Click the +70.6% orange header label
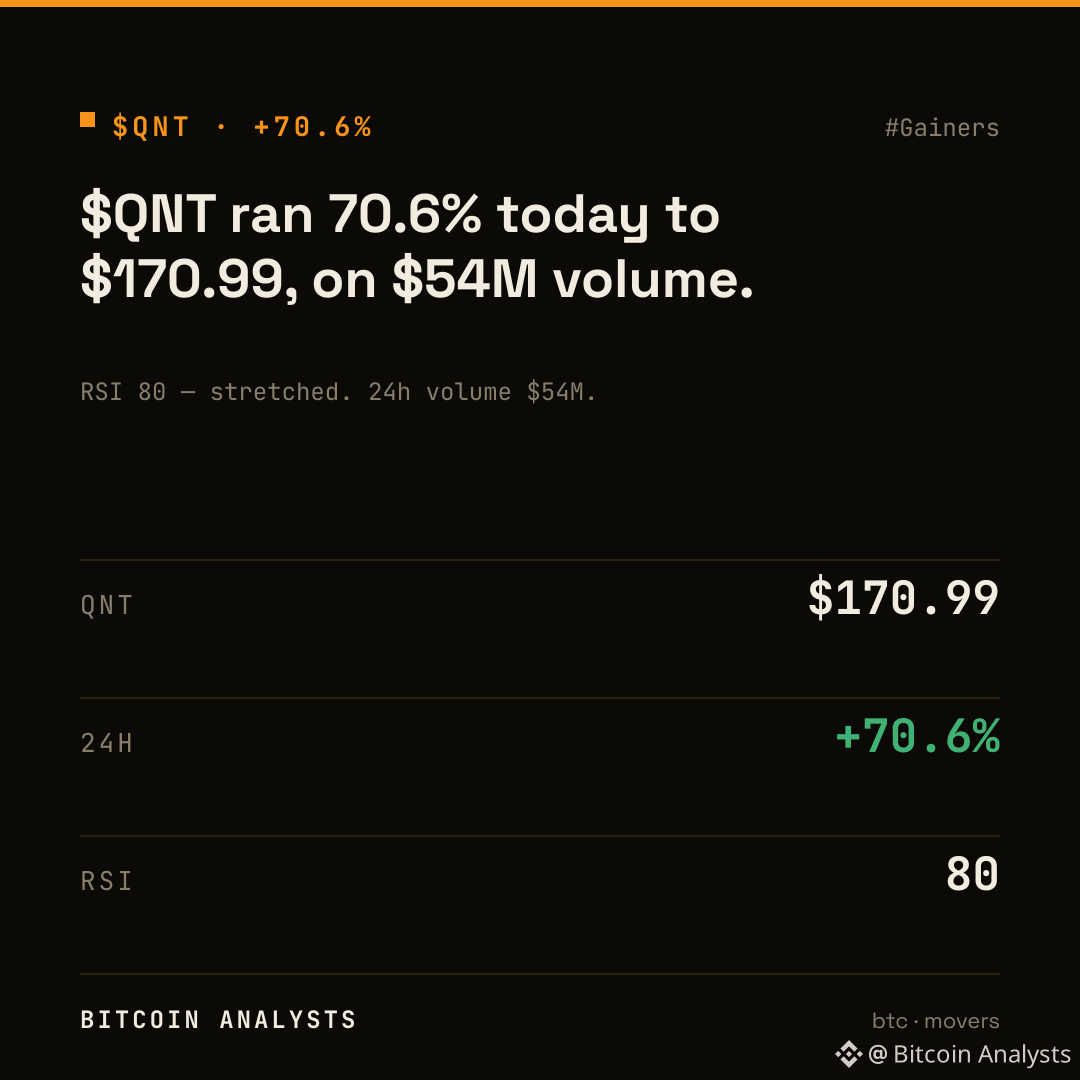1080x1080 pixels. point(313,127)
